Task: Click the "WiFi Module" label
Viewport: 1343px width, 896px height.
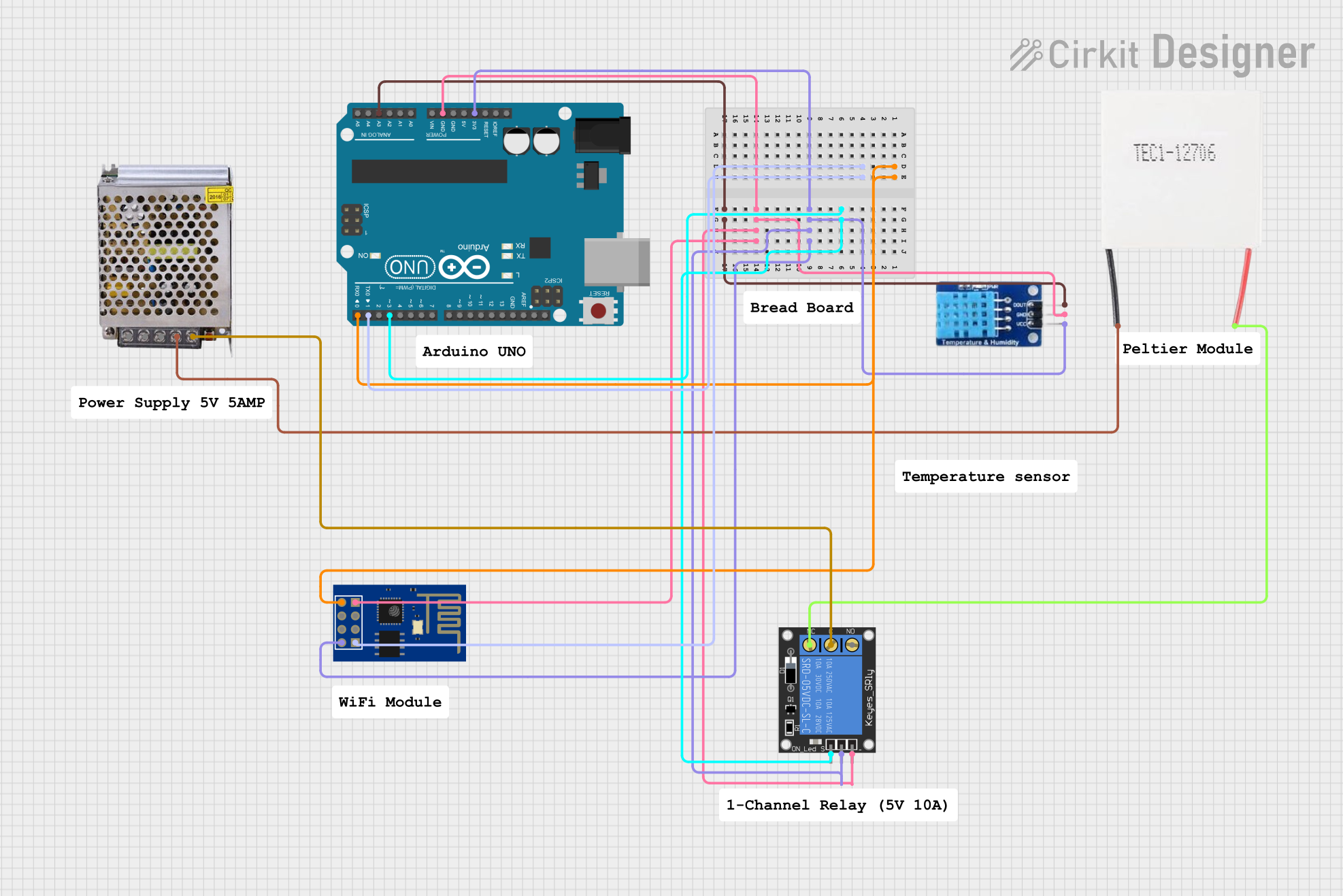Action: point(390,702)
